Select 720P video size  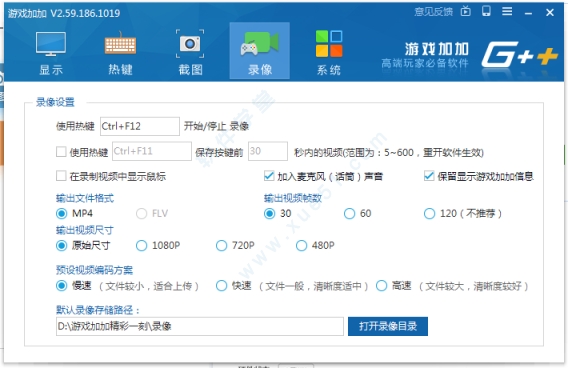click(221, 246)
